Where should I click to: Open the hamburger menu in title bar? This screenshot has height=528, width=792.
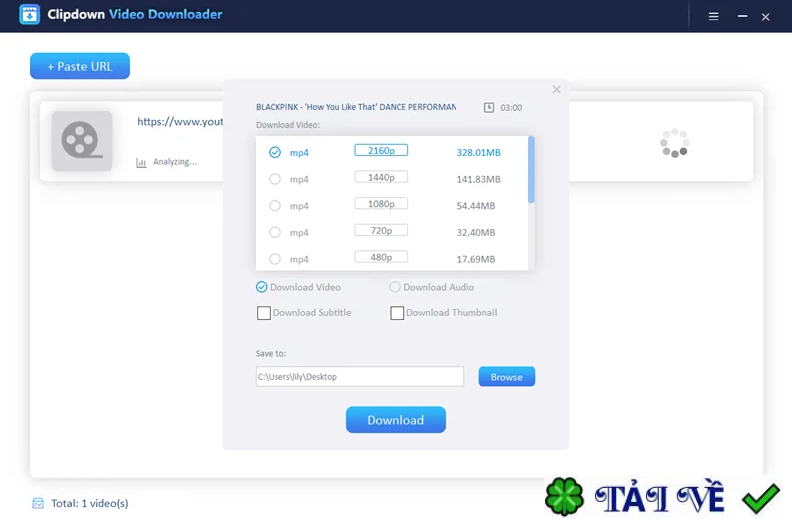713,17
